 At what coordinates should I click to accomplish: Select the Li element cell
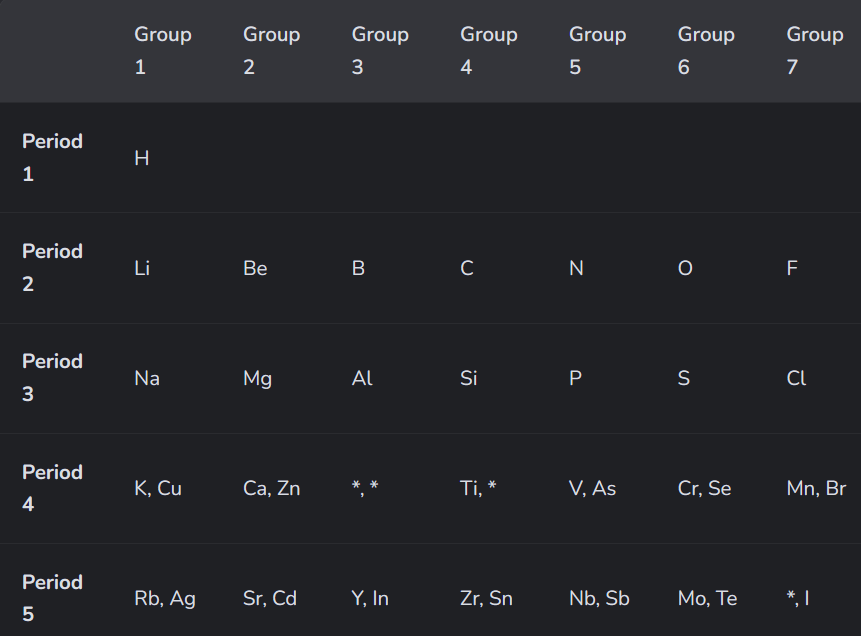pyautogui.click(x=142, y=268)
